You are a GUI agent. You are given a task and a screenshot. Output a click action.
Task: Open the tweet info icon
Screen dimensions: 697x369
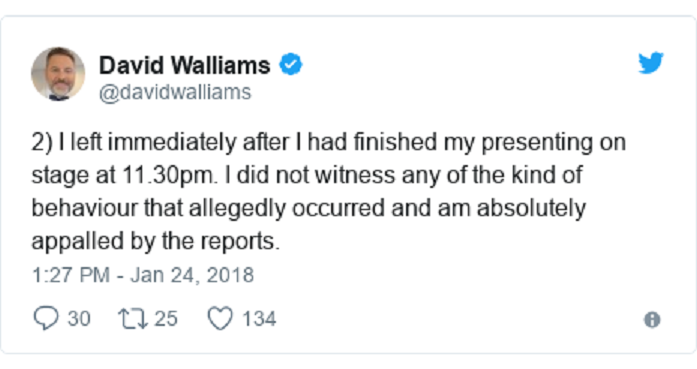point(652,320)
